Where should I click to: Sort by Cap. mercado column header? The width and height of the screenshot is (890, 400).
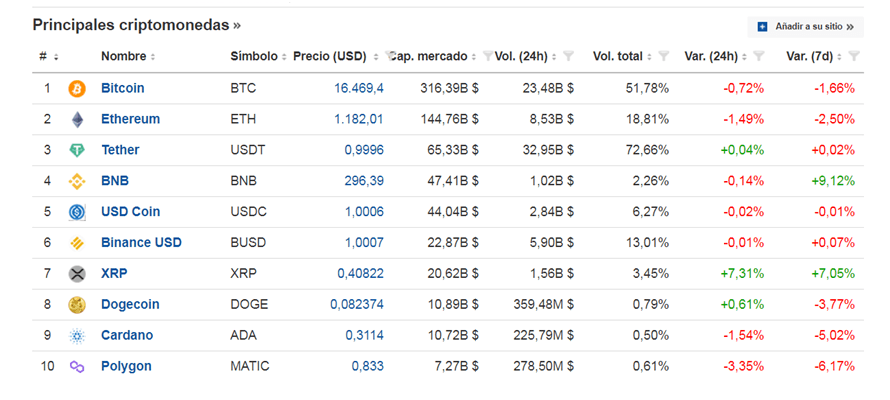[x=434, y=56]
